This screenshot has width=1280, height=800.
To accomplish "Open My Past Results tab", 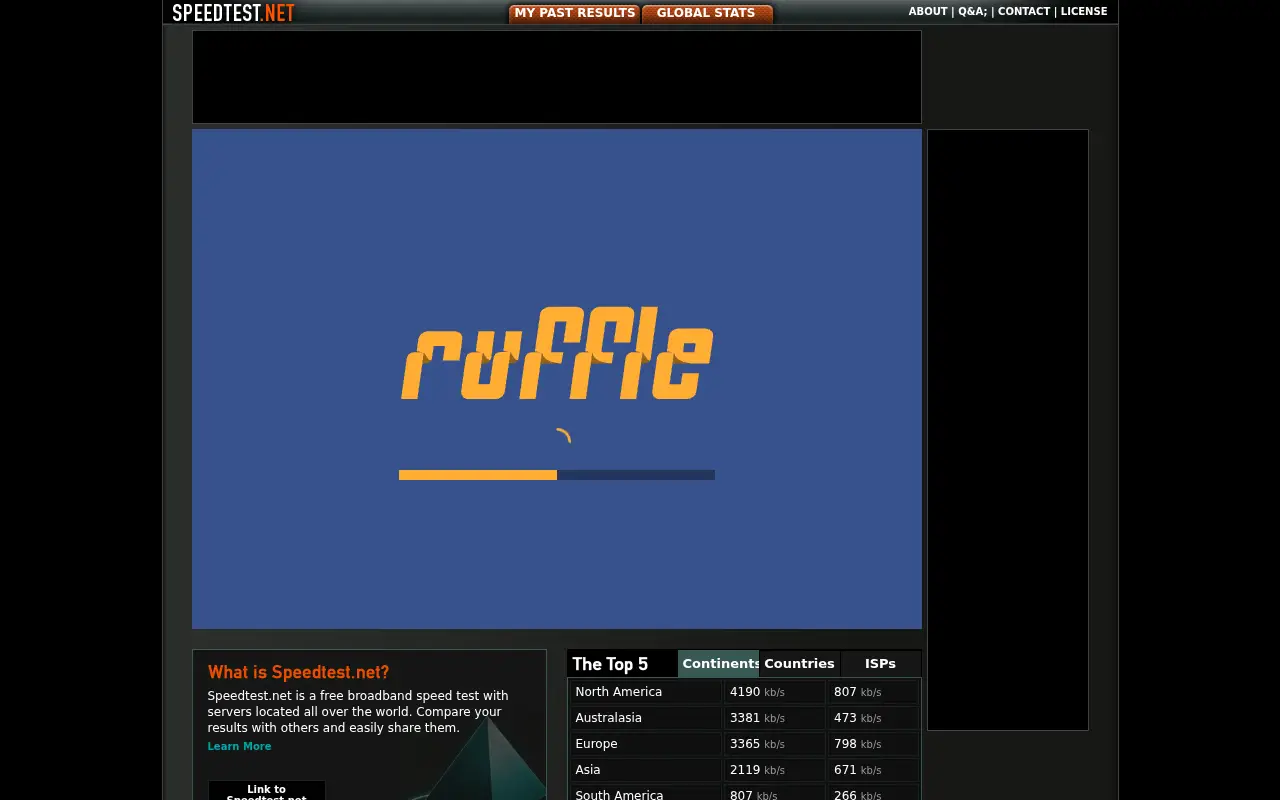I will tap(574, 13).
